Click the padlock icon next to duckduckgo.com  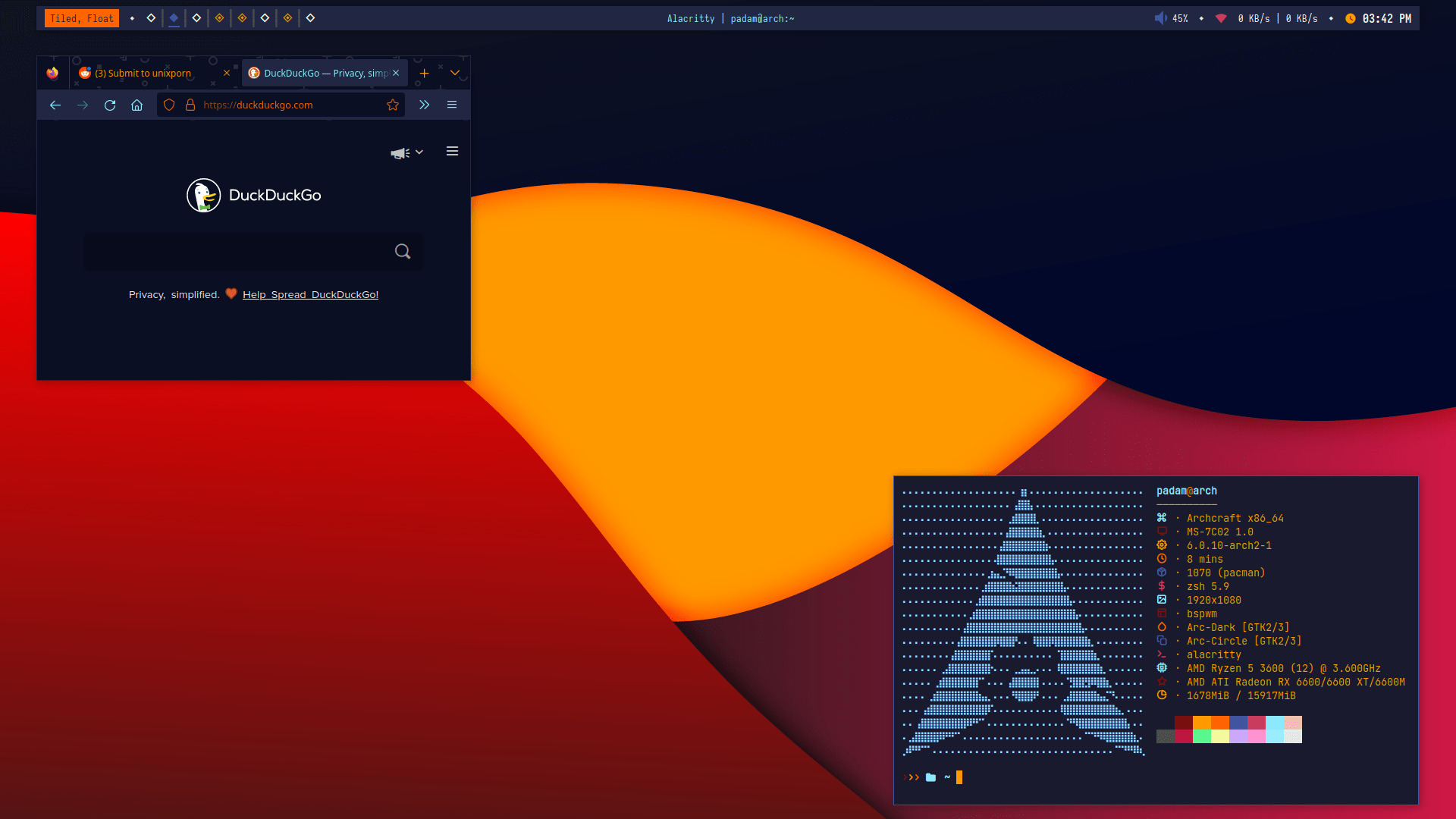pos(190,105)
